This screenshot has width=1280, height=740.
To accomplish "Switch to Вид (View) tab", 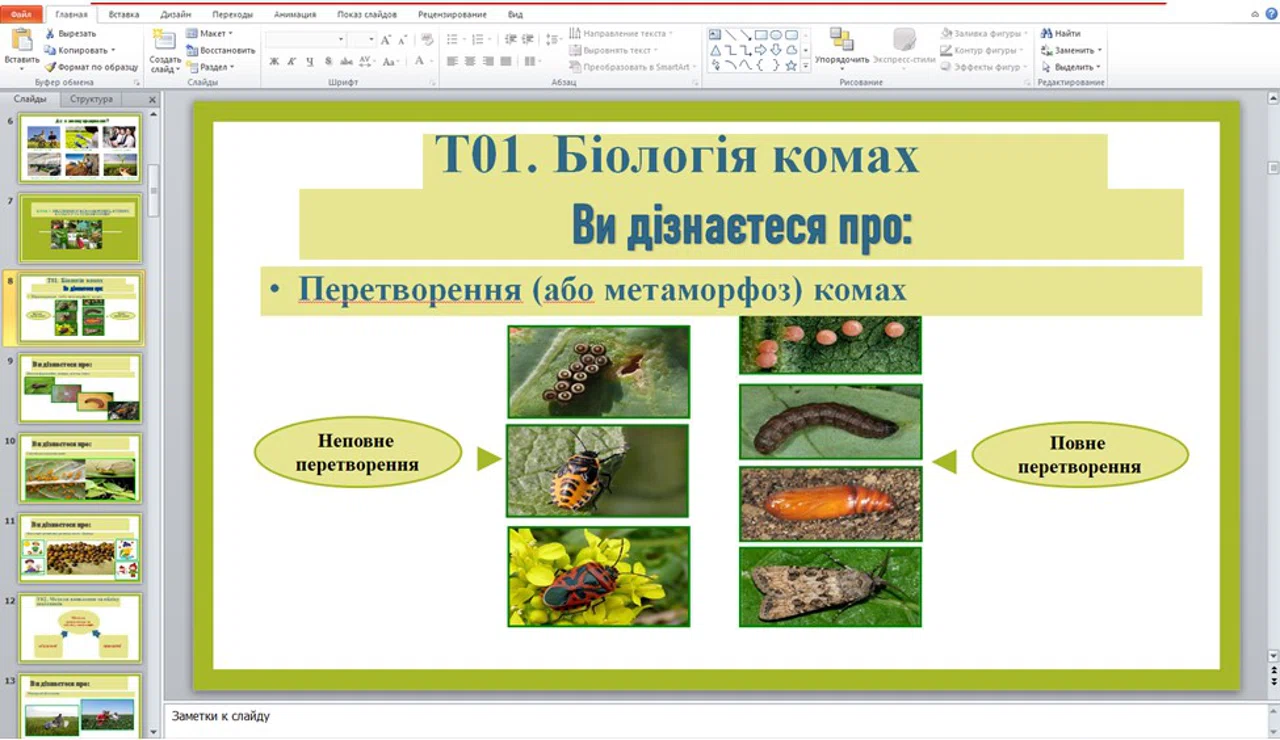I will click(515, 15).
